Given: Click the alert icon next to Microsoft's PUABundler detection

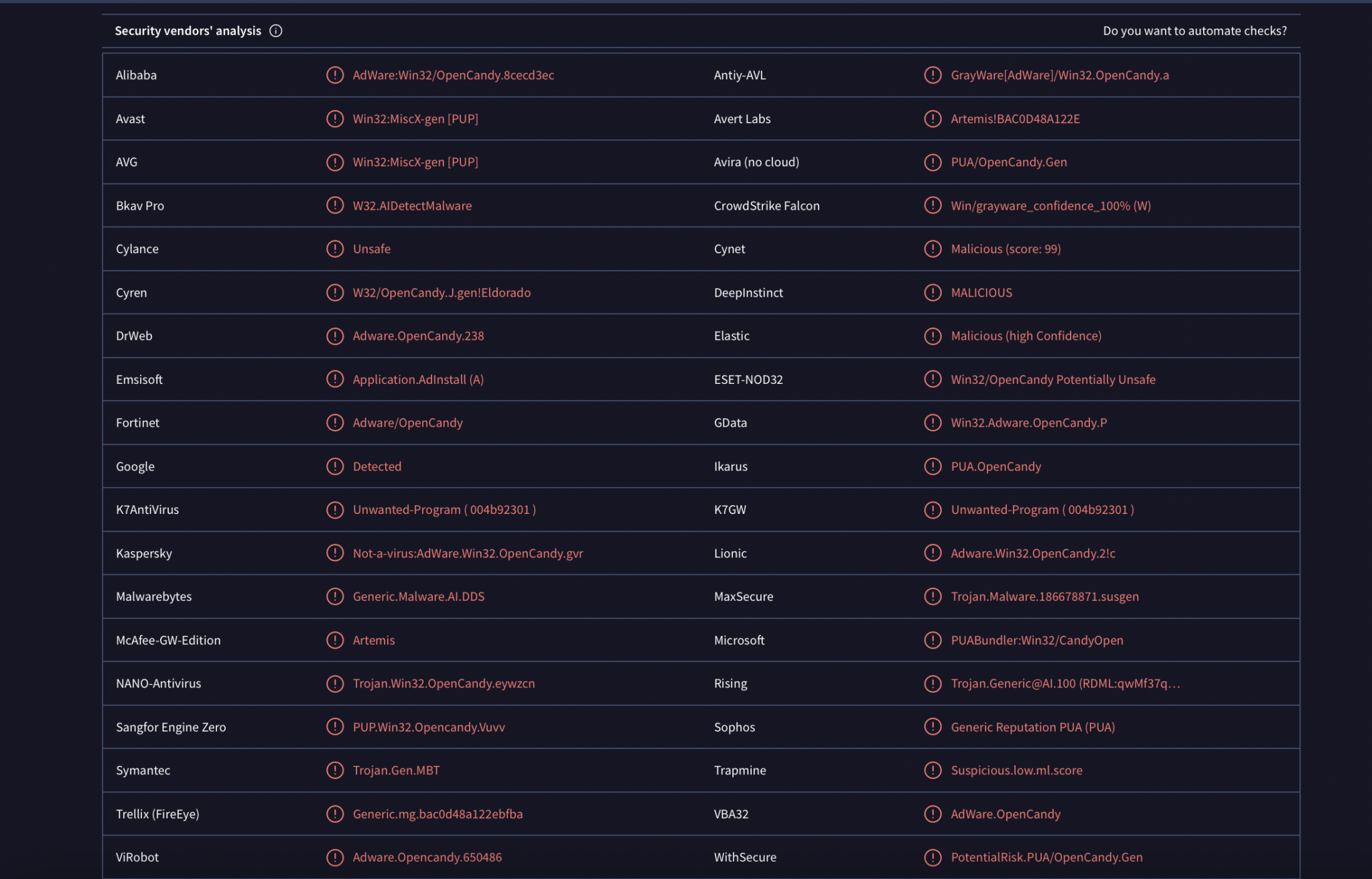Looking at the screenshot, I should click(x=932, y=640).
